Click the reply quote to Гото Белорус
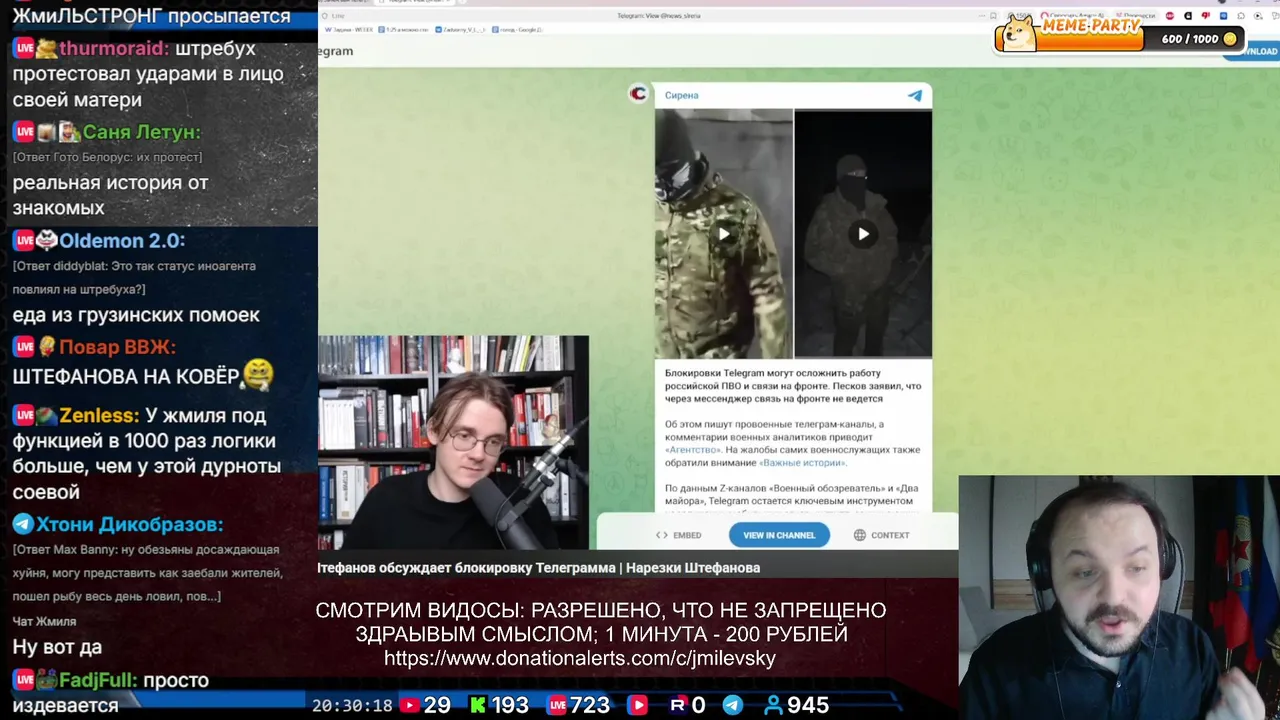1280x720 pixels. [x=107, y=157]
